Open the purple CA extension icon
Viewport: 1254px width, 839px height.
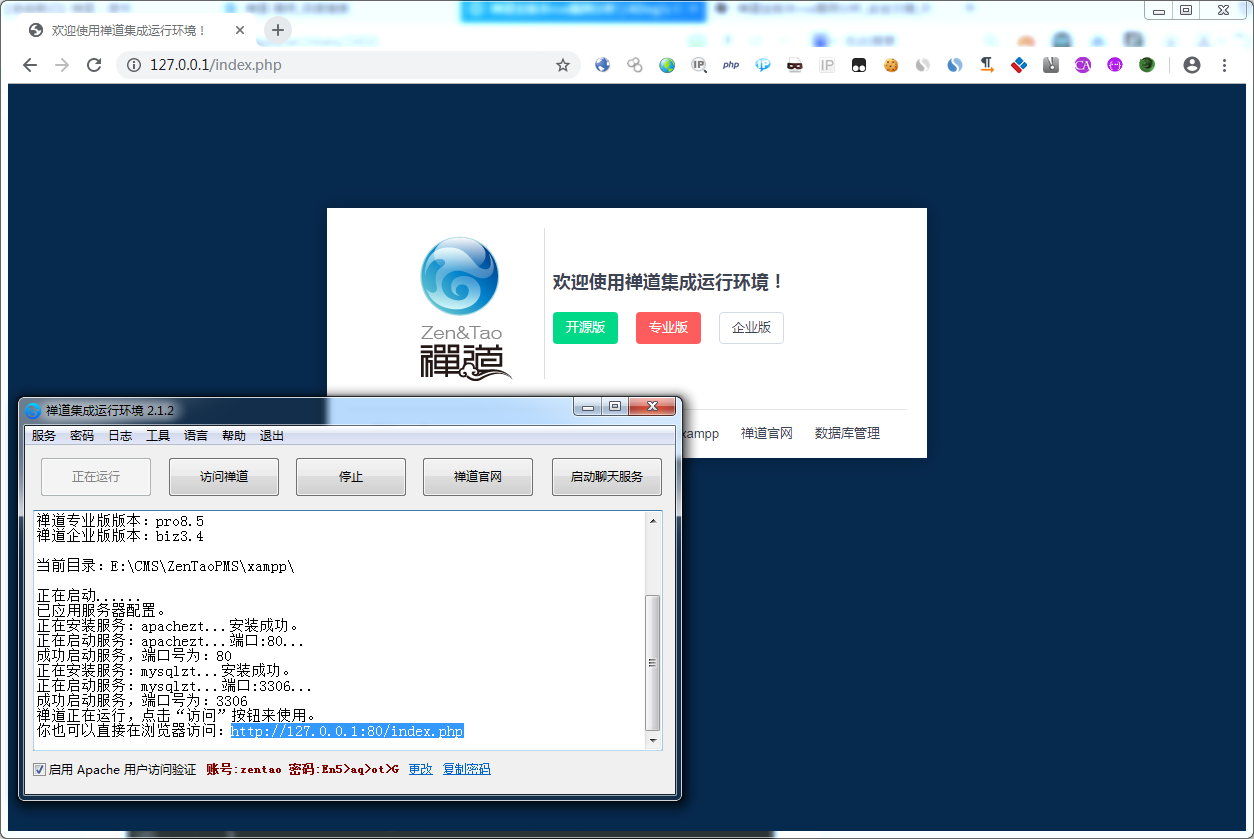click(1083, 65)
